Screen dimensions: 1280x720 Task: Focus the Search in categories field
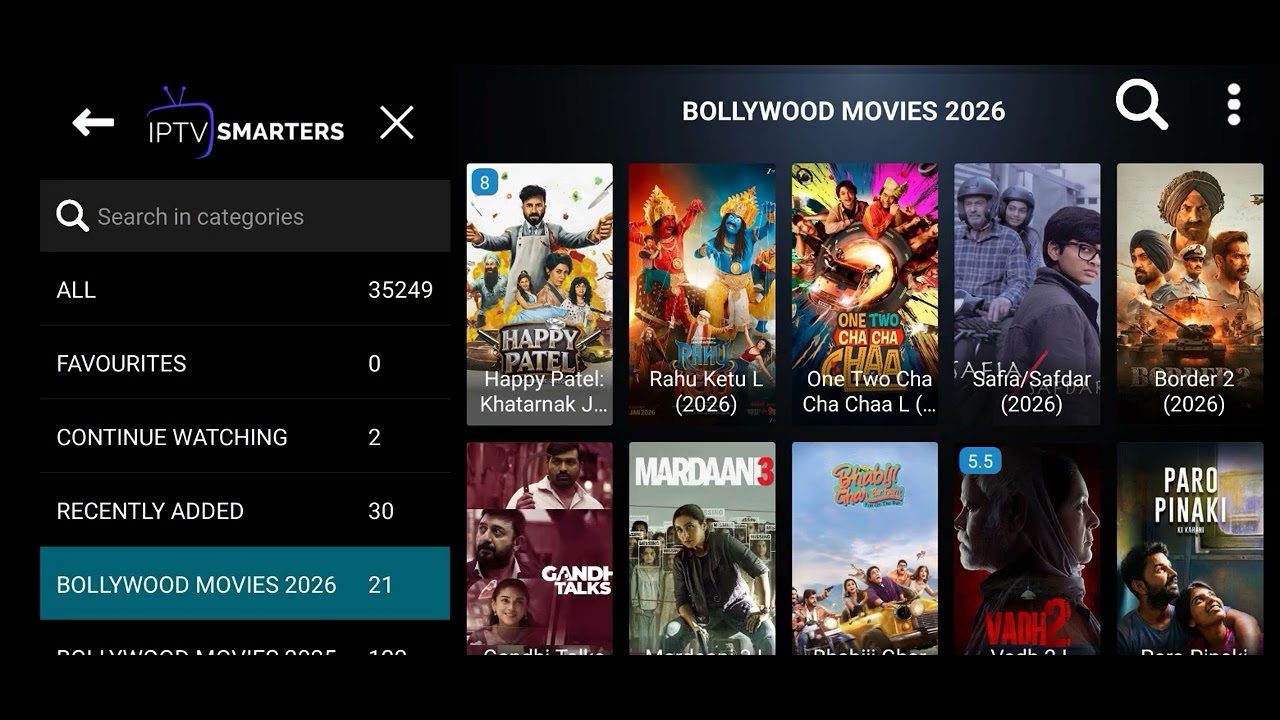click(x=245, y=216)
